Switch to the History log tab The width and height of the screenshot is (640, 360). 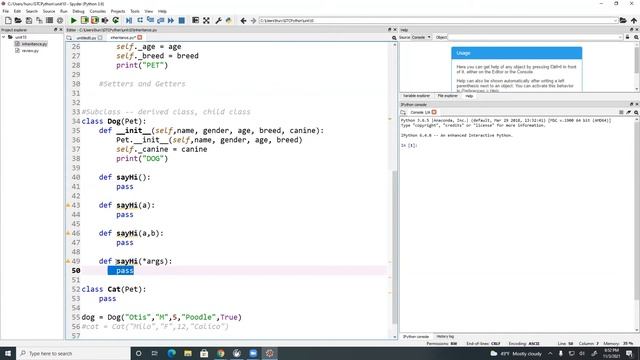point(445,337)
